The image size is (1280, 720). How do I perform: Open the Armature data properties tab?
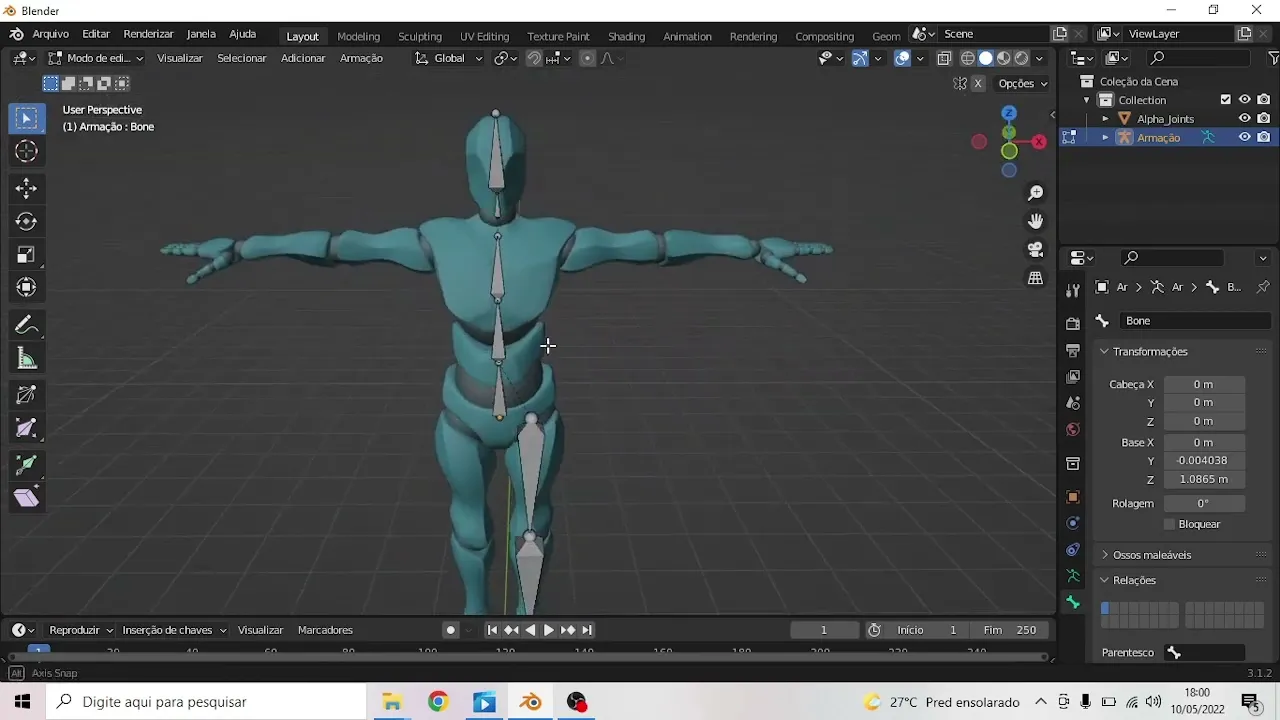click(1073, 576)
